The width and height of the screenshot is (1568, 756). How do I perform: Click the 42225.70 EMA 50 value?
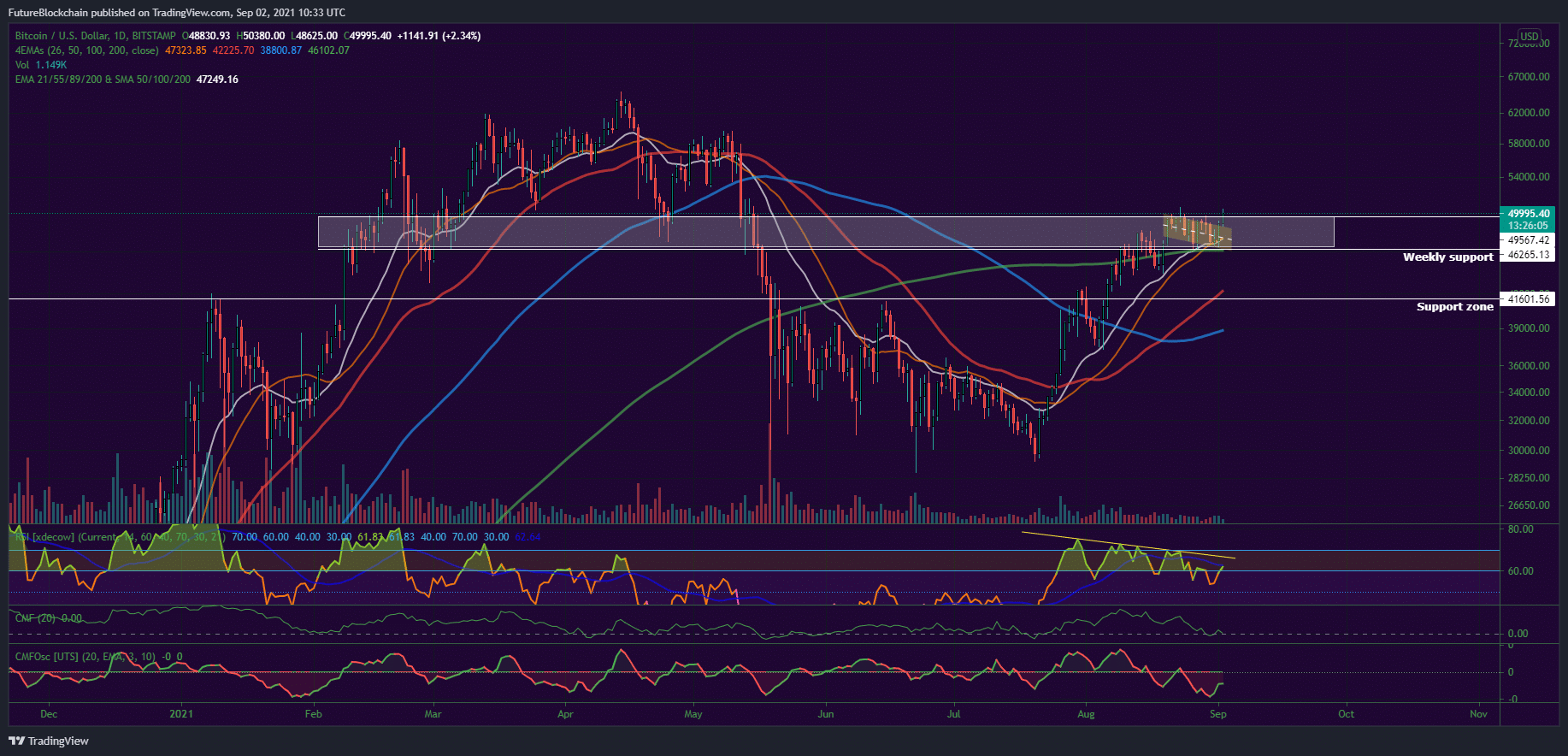[x=233, y=50]
